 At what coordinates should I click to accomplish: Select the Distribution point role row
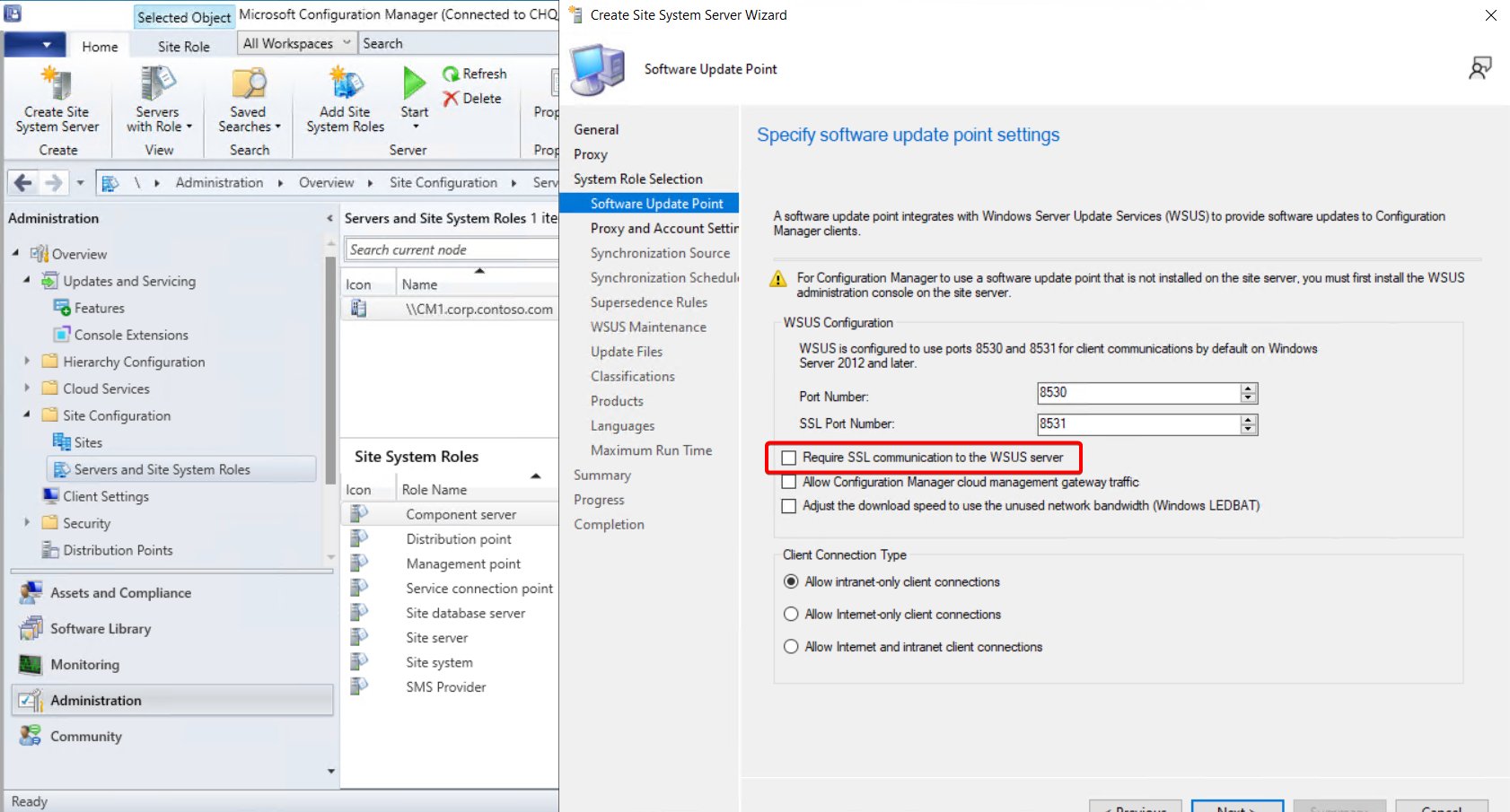pos(450,539)
